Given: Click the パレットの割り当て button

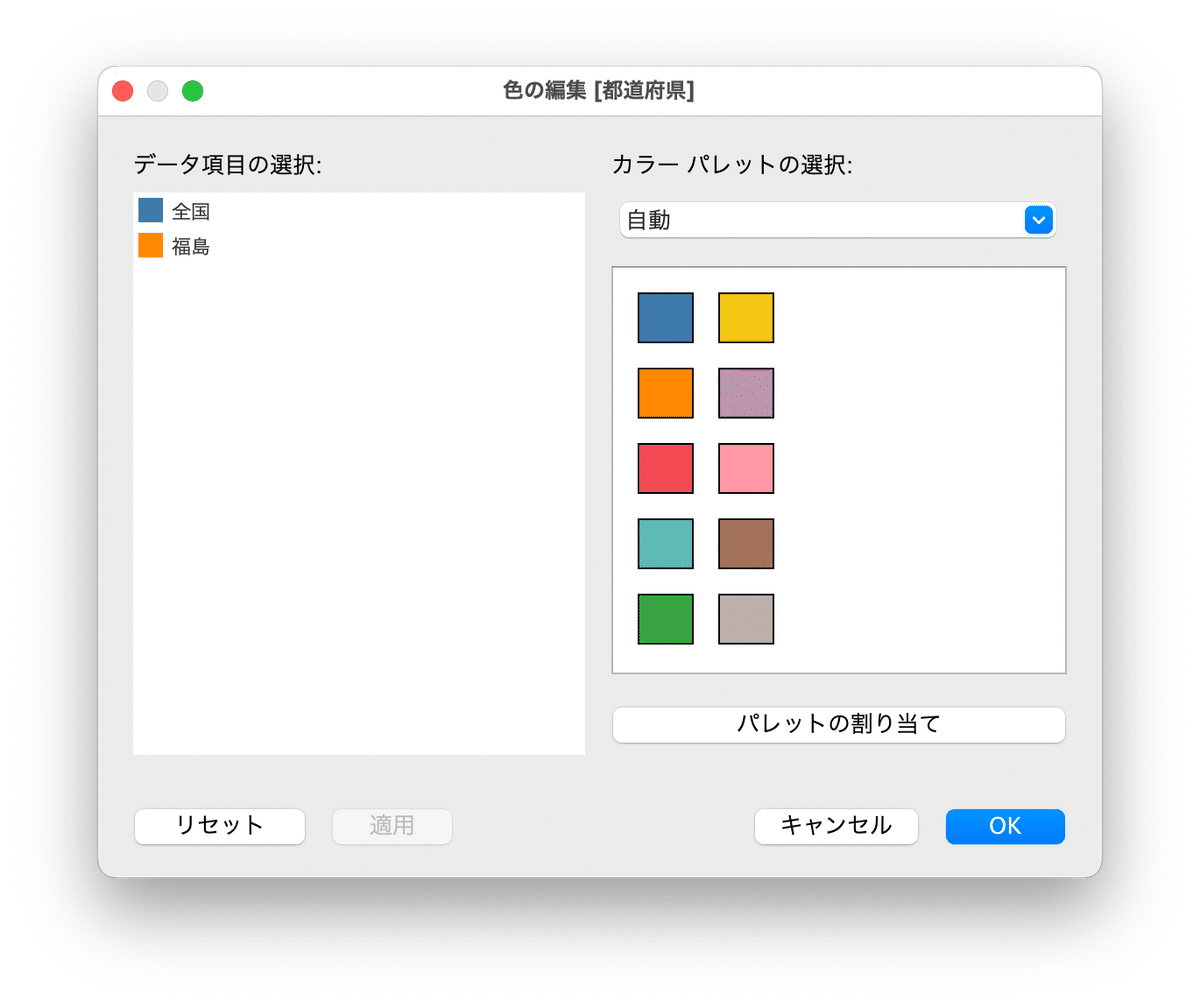Looking at the screenshot, I should tap(838, 725).
